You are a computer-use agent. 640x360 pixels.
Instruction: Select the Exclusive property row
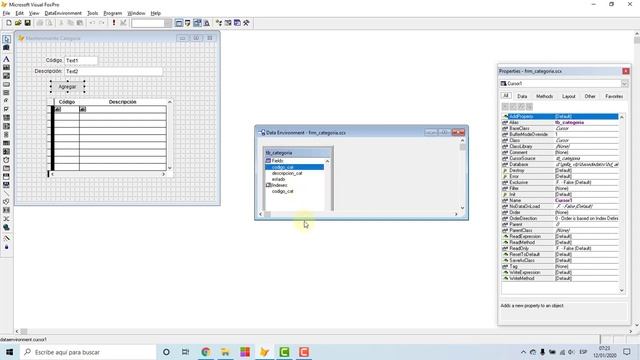(560, 182)
